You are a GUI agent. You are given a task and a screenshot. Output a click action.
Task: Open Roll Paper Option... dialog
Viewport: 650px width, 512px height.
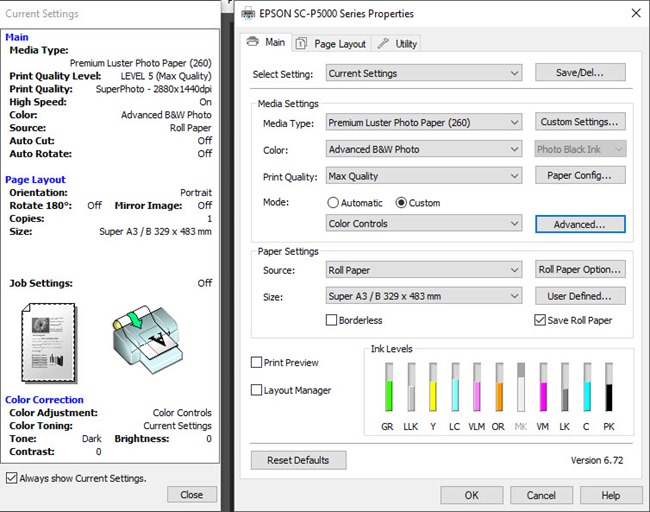tap(580, 269)
